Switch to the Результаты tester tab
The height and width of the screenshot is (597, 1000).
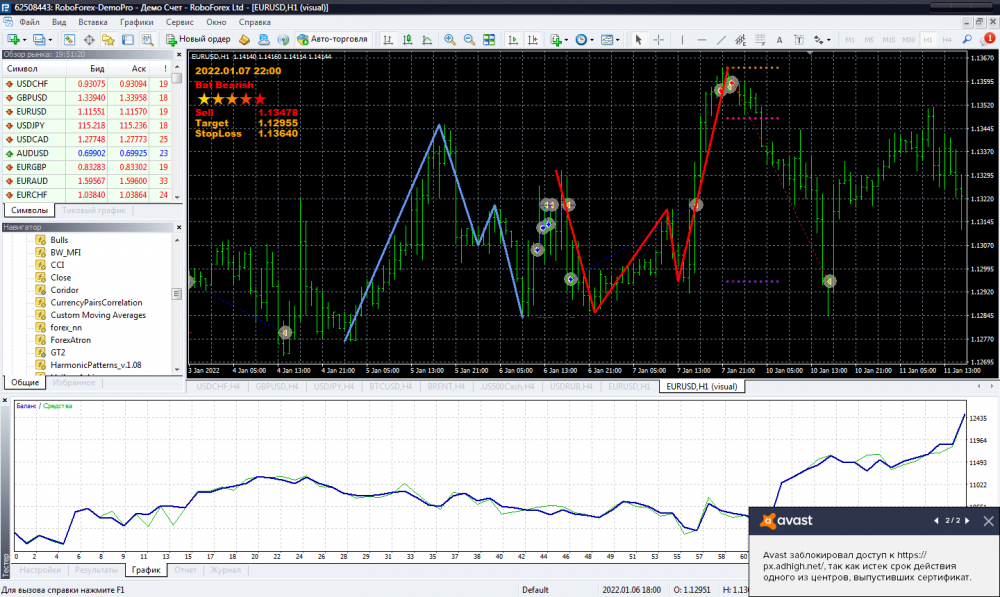pyautogui.click(x=96, y=570)
